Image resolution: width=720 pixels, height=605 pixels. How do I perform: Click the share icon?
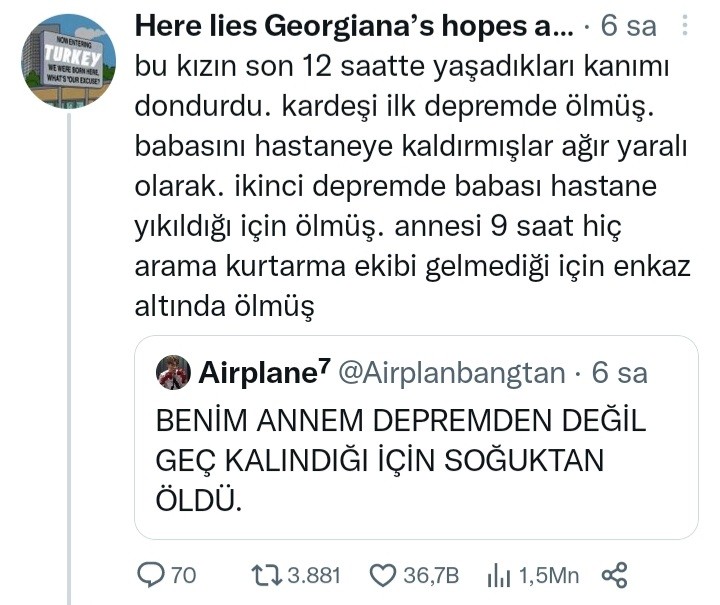[x=614, y=574]
